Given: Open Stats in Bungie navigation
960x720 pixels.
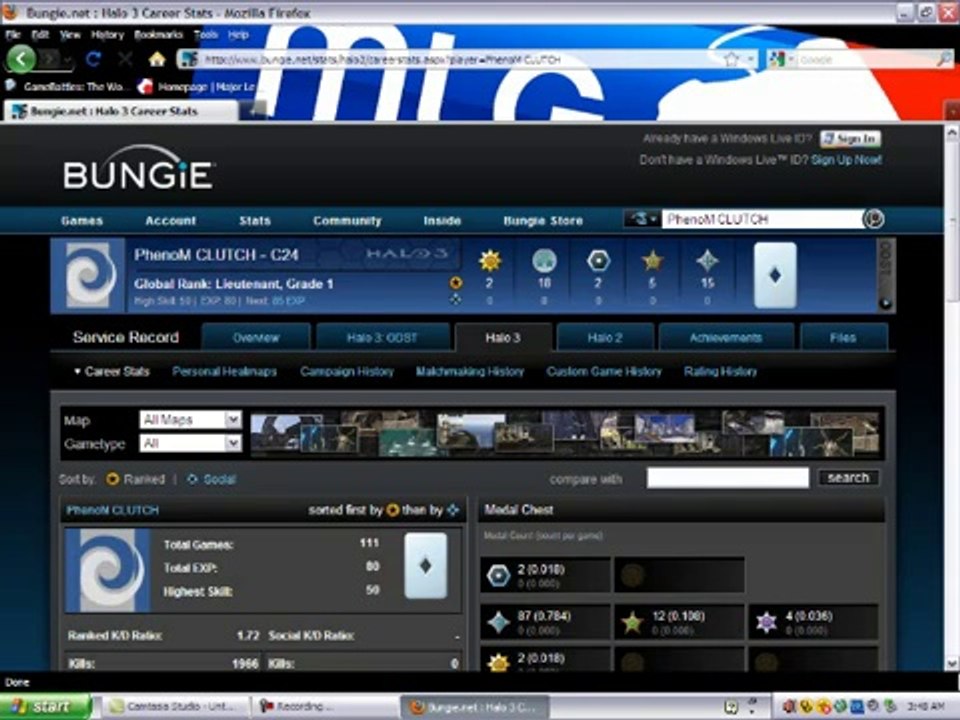Looking at the screenshot, I should [255, 220].
